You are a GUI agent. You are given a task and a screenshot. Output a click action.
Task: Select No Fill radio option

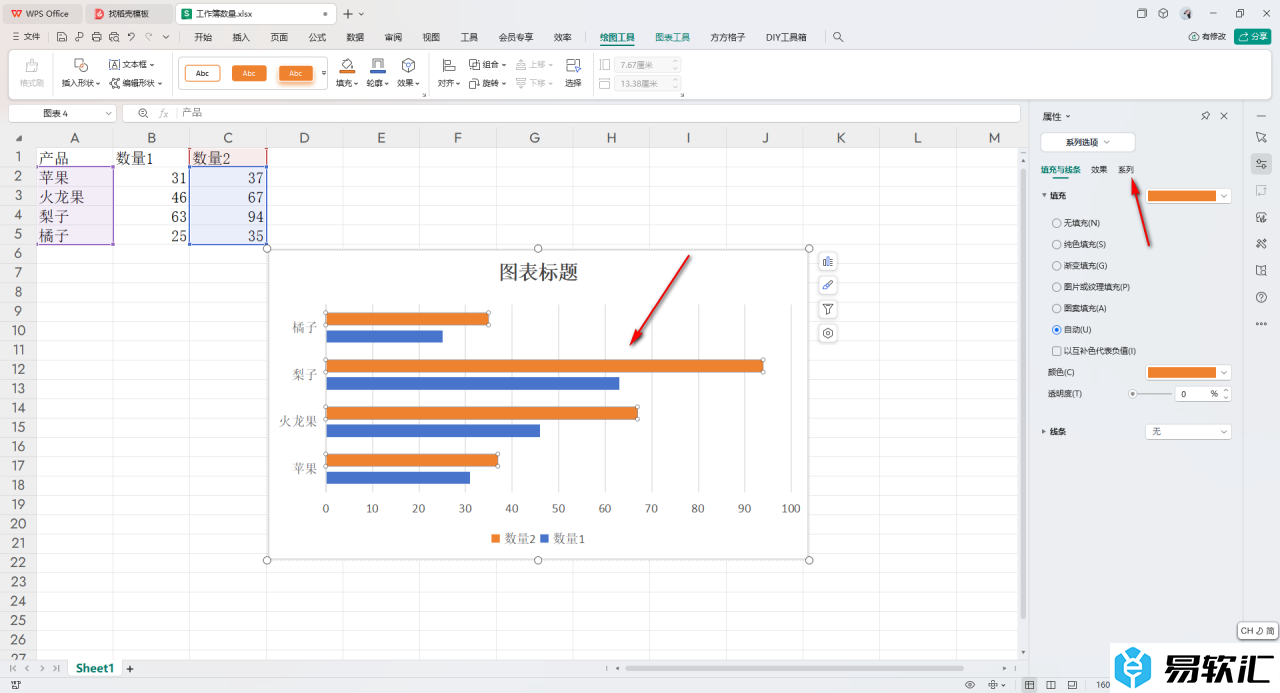coord(1057,223)
